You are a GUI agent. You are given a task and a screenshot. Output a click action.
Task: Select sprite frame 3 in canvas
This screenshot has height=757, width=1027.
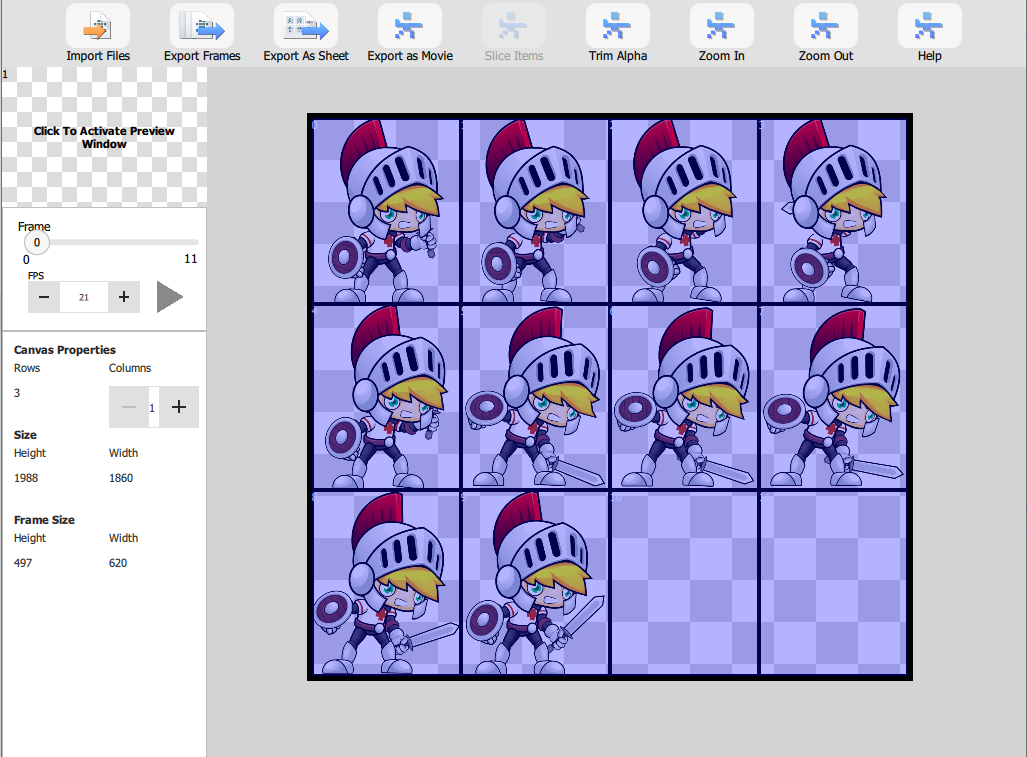pos(832,211)
